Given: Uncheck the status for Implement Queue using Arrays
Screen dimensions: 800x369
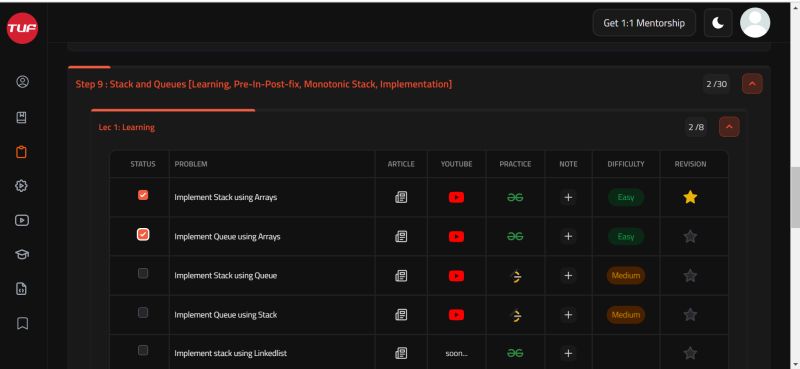Looking at the screenshot, I should tap(143, 234).
